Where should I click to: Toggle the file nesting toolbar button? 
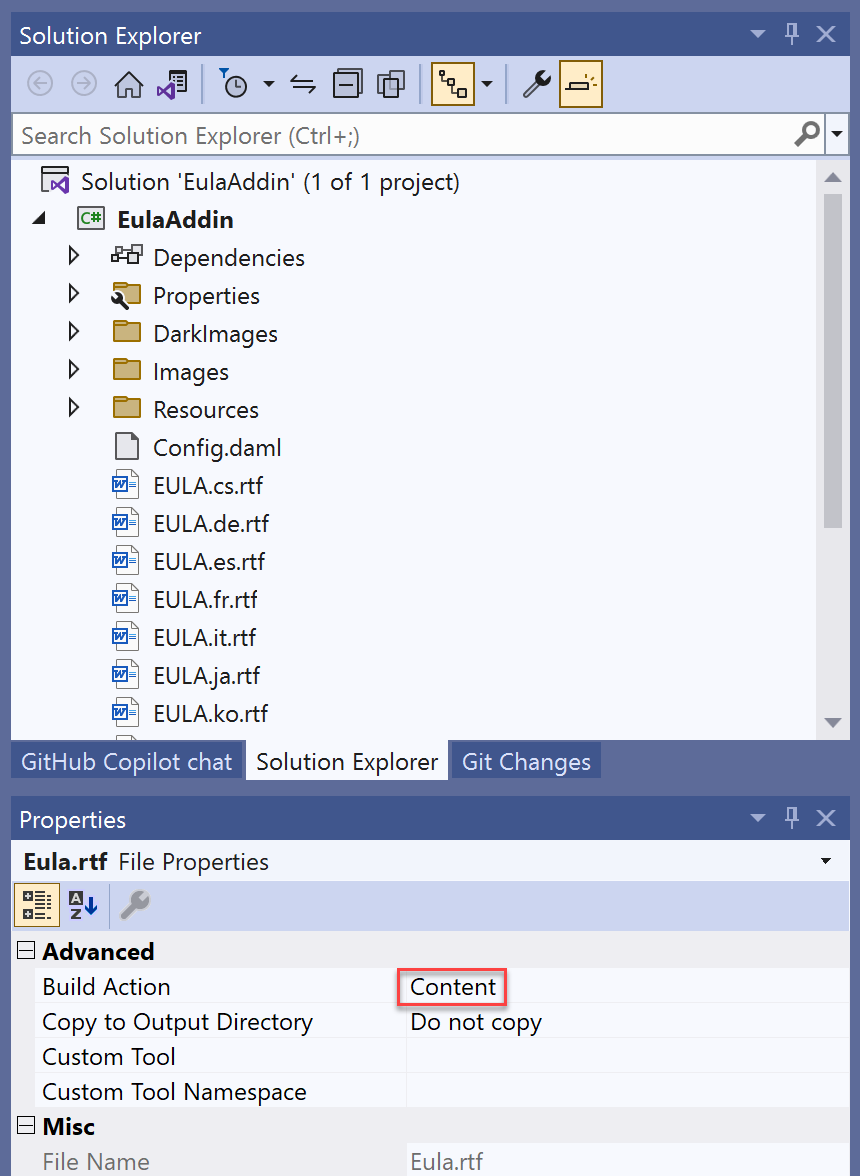453,85
